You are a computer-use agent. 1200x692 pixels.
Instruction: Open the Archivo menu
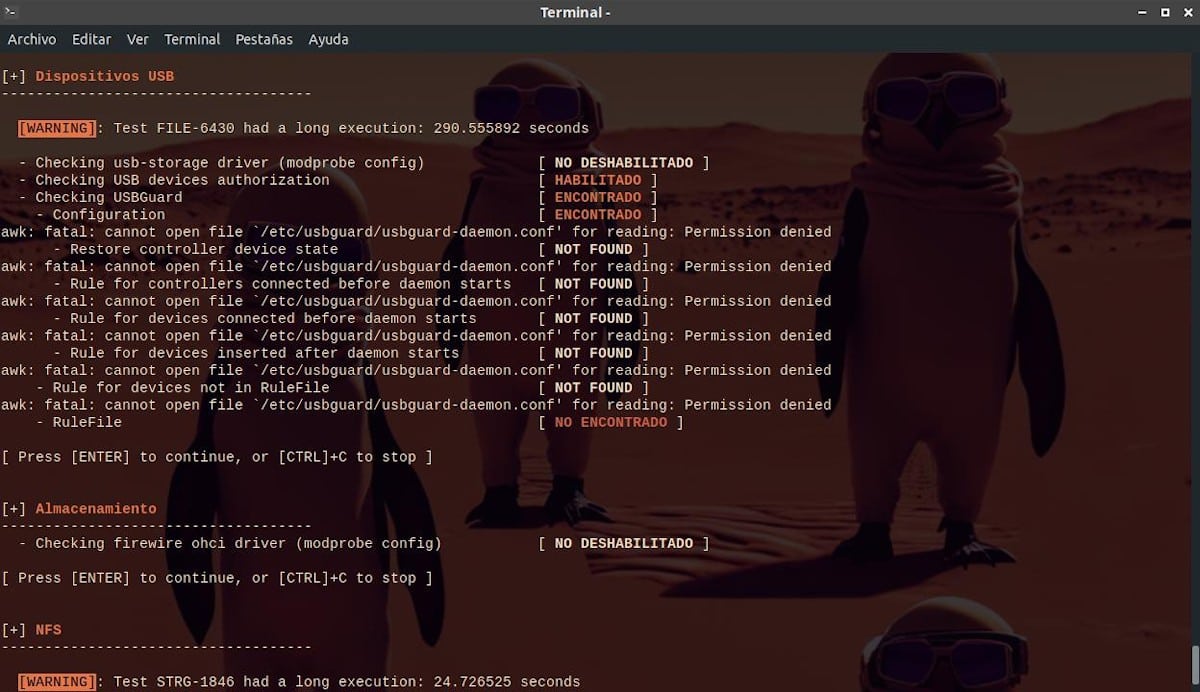click(x=32, y=39)
